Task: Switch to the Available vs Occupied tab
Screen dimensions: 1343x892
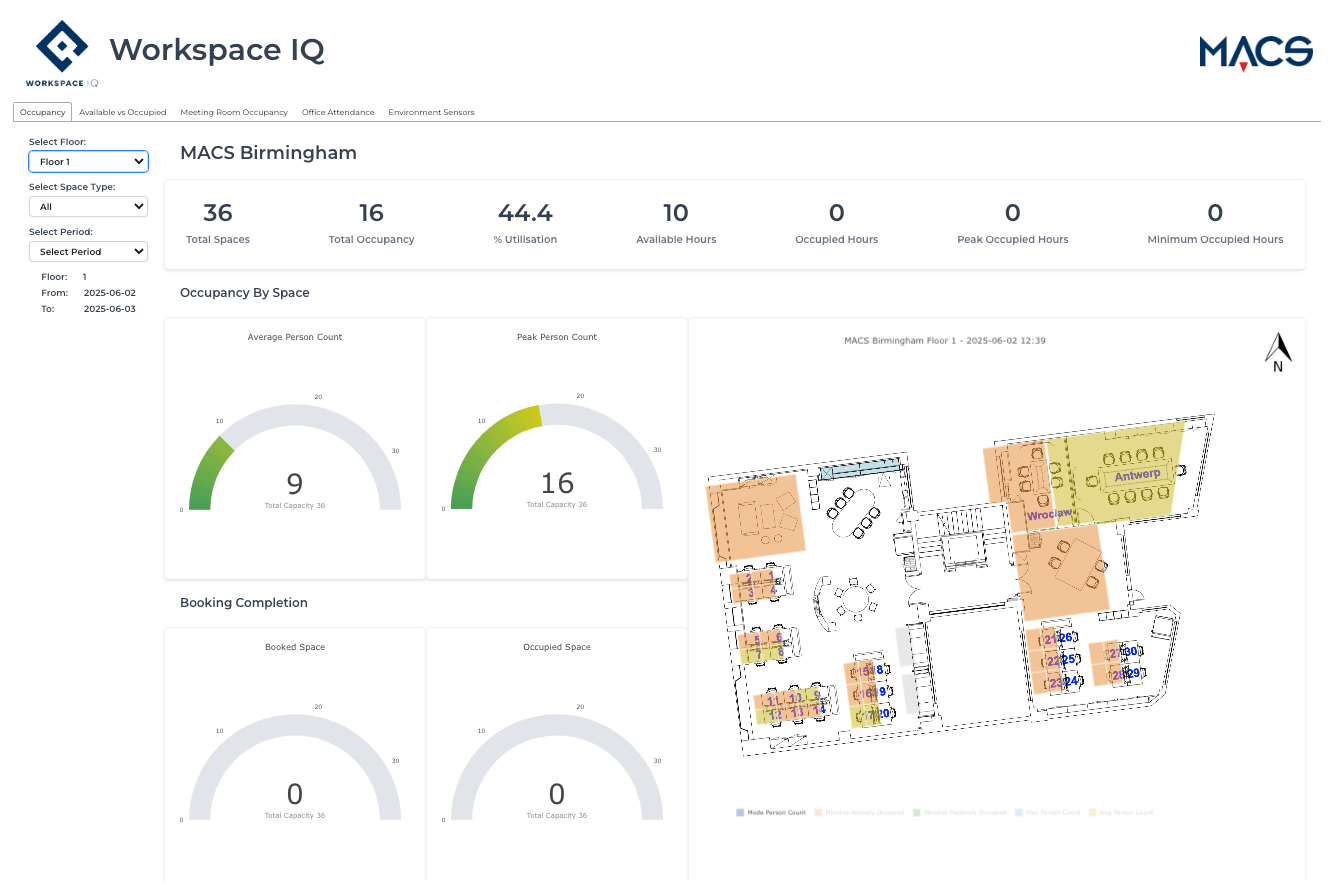Action: click(x=123, y=112)
